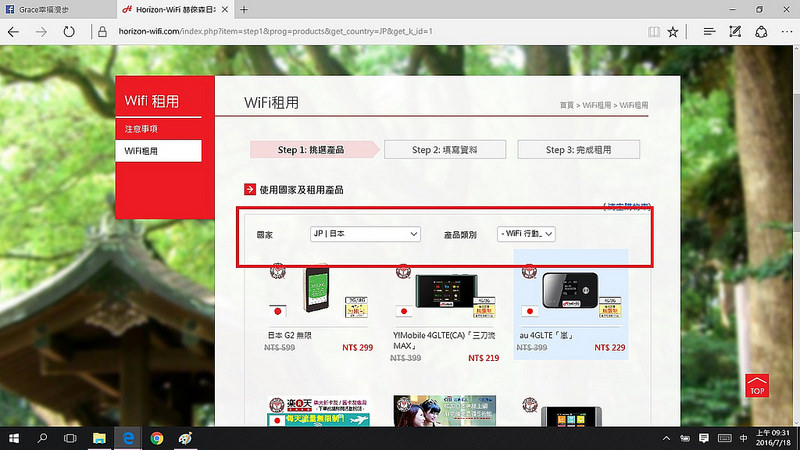Image resolution: width=800 pixels, height=450 pixels.
Task: Refresh the page with reload icon
Action: (69, 32)
